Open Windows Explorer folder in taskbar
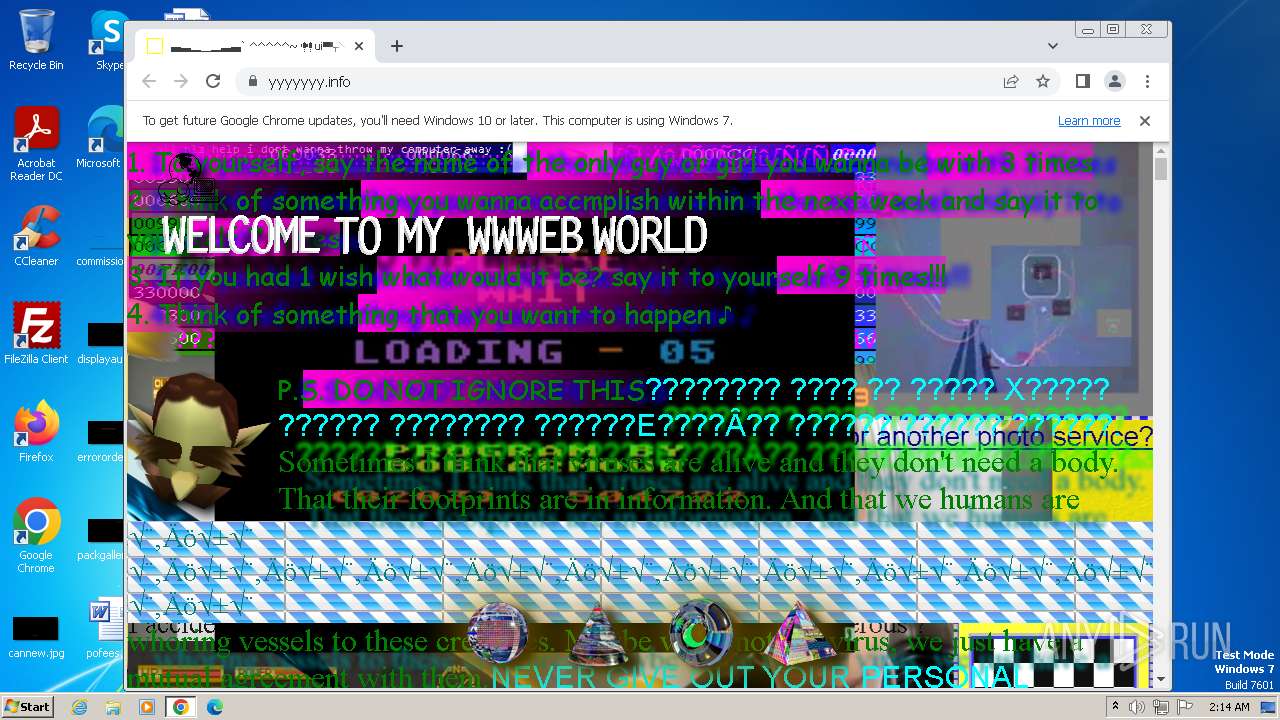This screenshot has width=1280, height=720. coord(113,707)
